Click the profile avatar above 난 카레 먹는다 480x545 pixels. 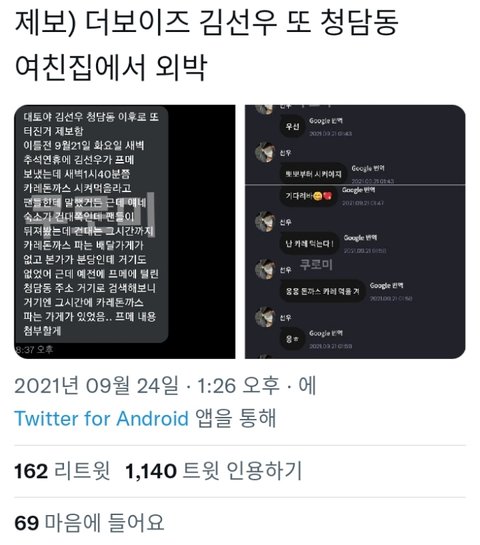point(265,221)
